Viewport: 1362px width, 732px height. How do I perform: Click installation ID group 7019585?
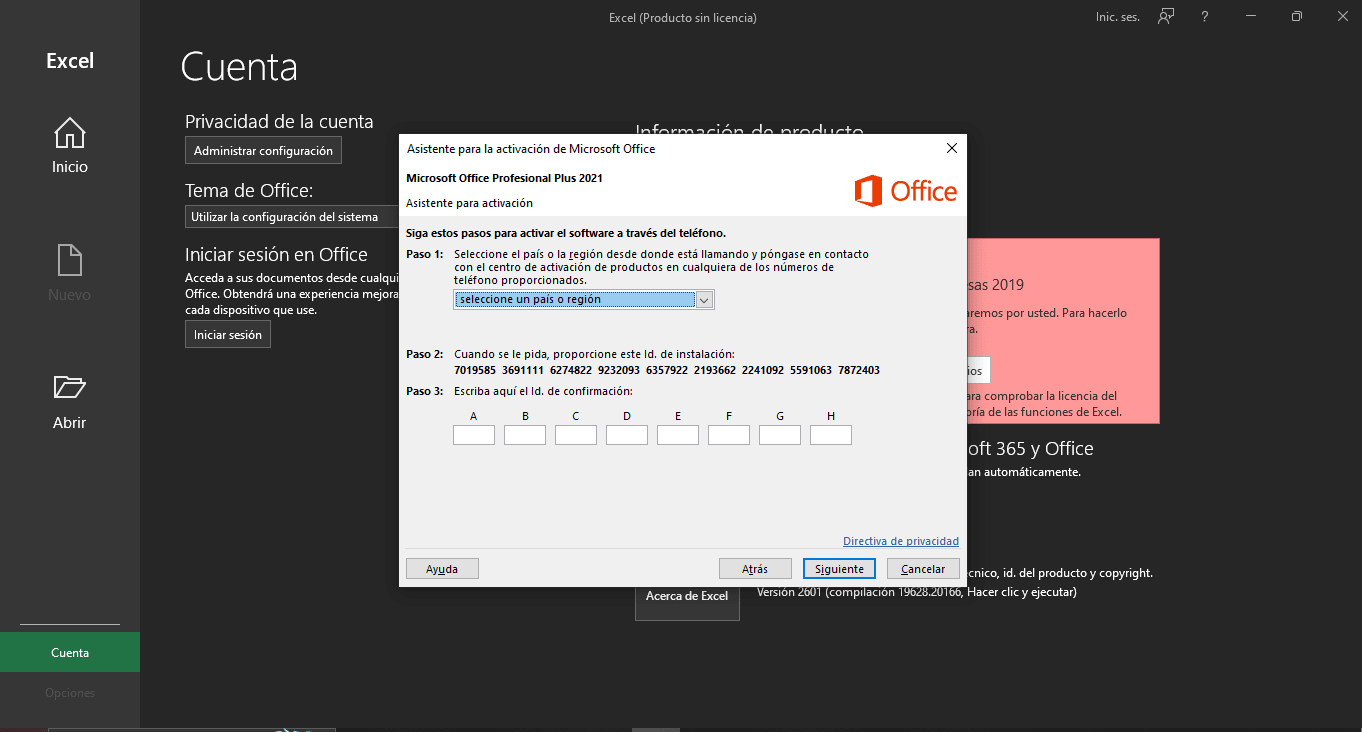click(x=475, y=370)
